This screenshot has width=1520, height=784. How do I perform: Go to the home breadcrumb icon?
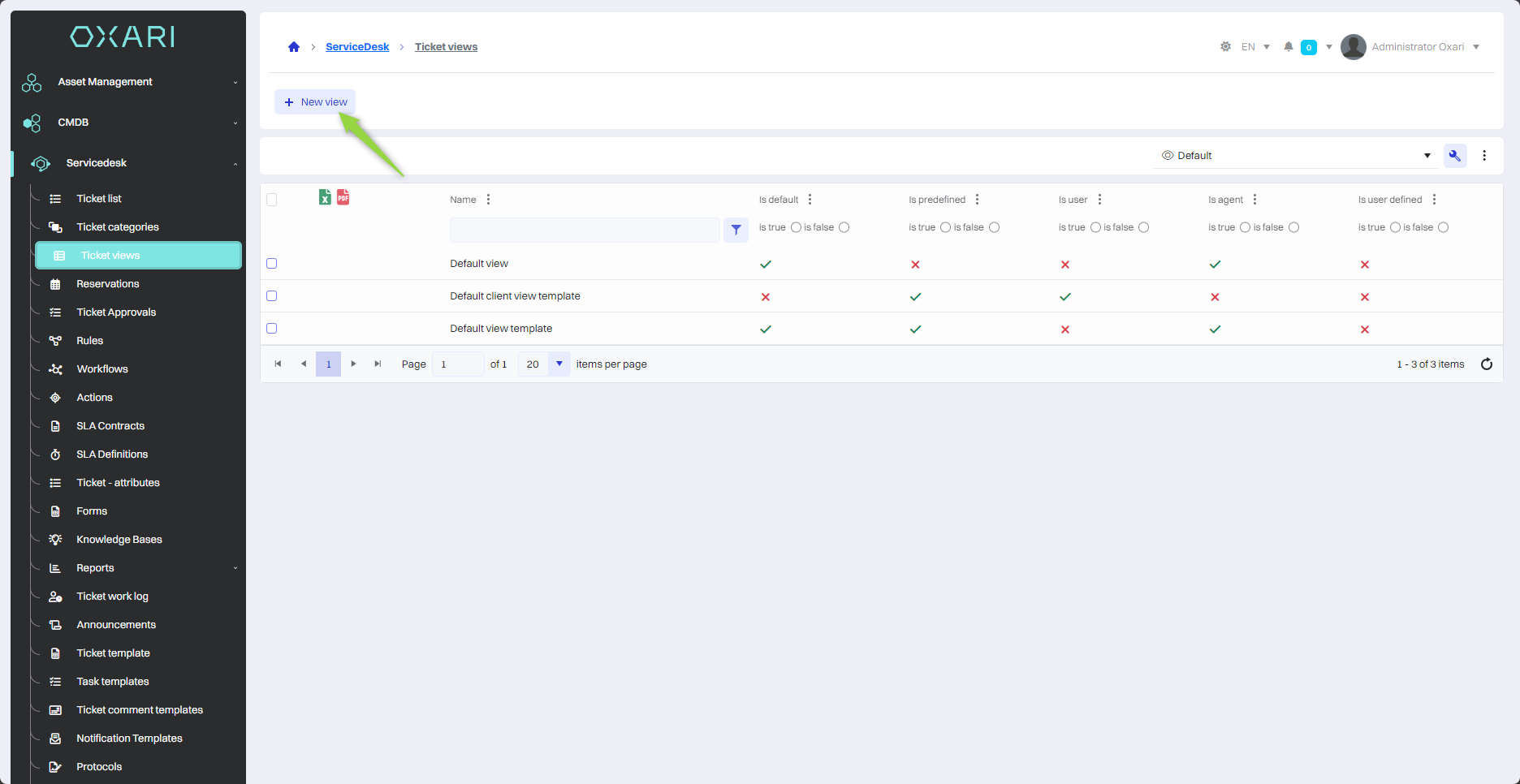294,47
